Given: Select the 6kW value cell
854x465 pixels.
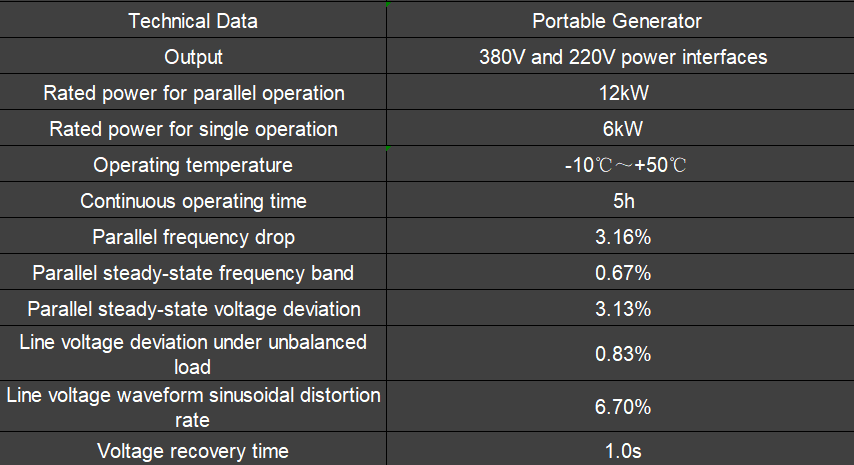Looking at the screenshot, I should tap(622, 129).
